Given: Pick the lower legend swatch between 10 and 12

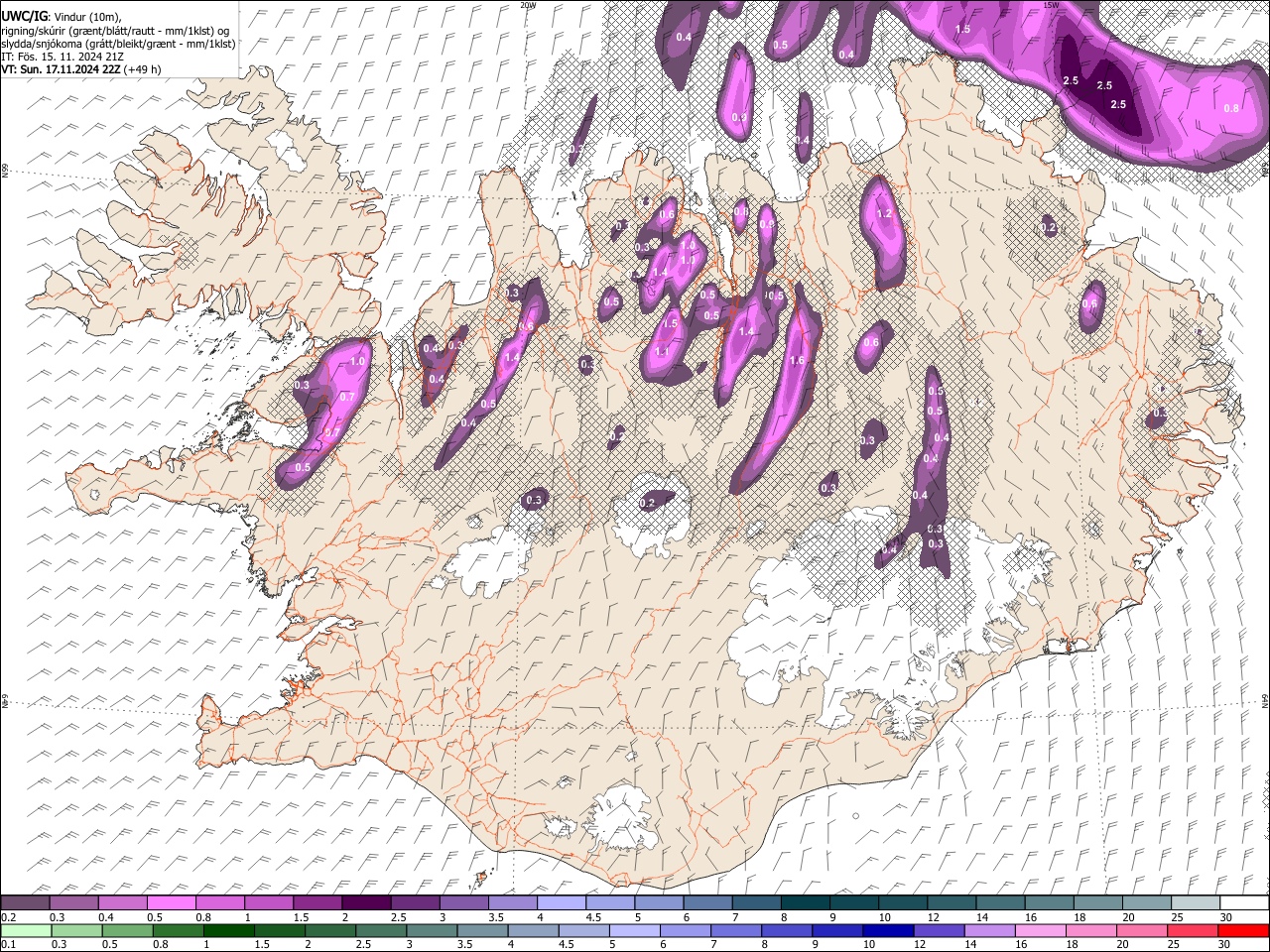Looking at the screenshot, I should (888, 930).
